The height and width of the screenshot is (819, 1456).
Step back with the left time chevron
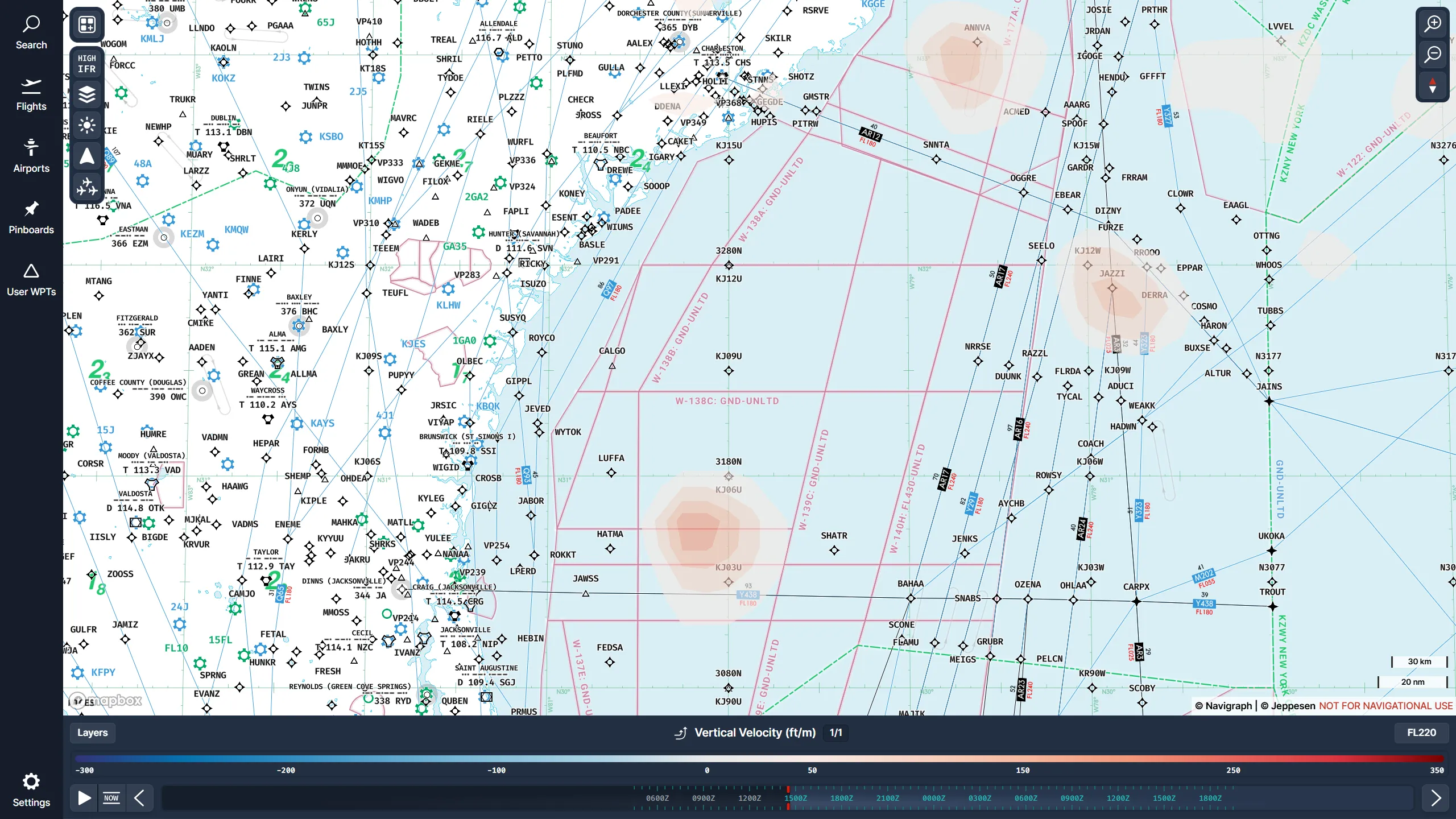[140, 797]
